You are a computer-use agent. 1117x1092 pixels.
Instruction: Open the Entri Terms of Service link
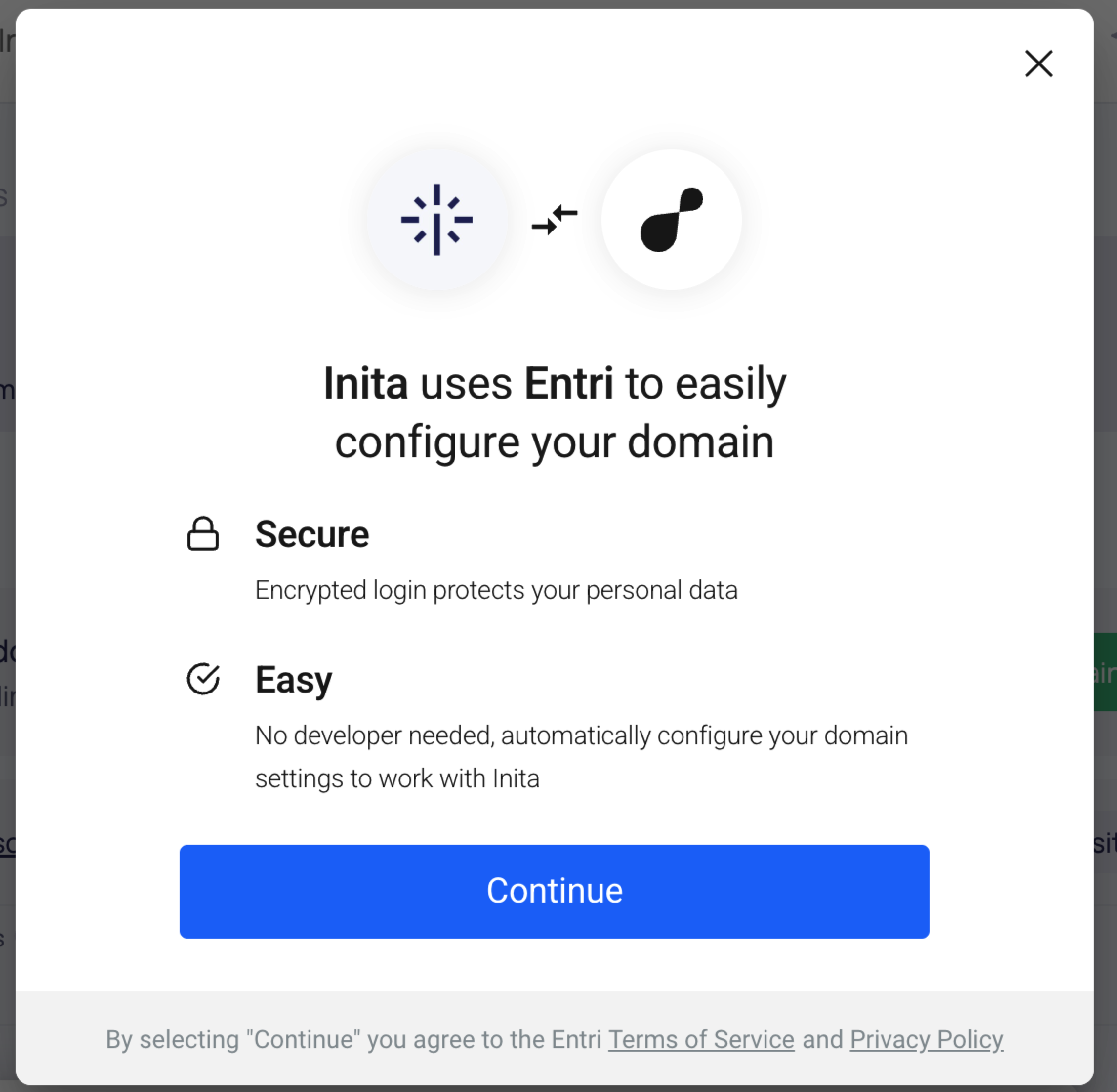click(701, 1039)
